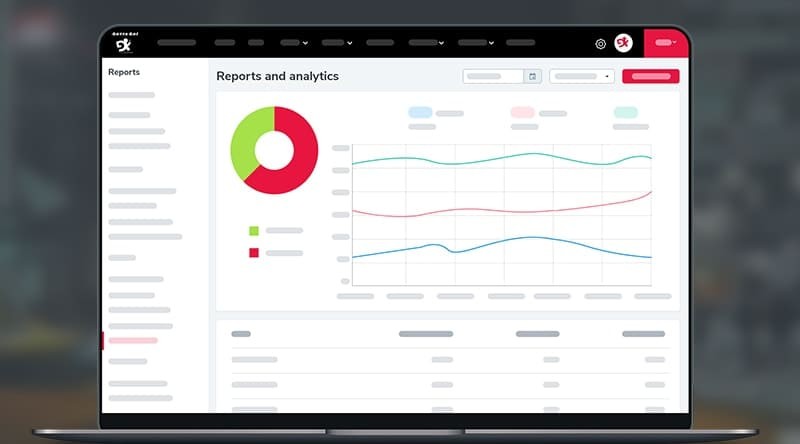
Task: Toggle the teal series legend badge
Action: [x=625, y=113]
